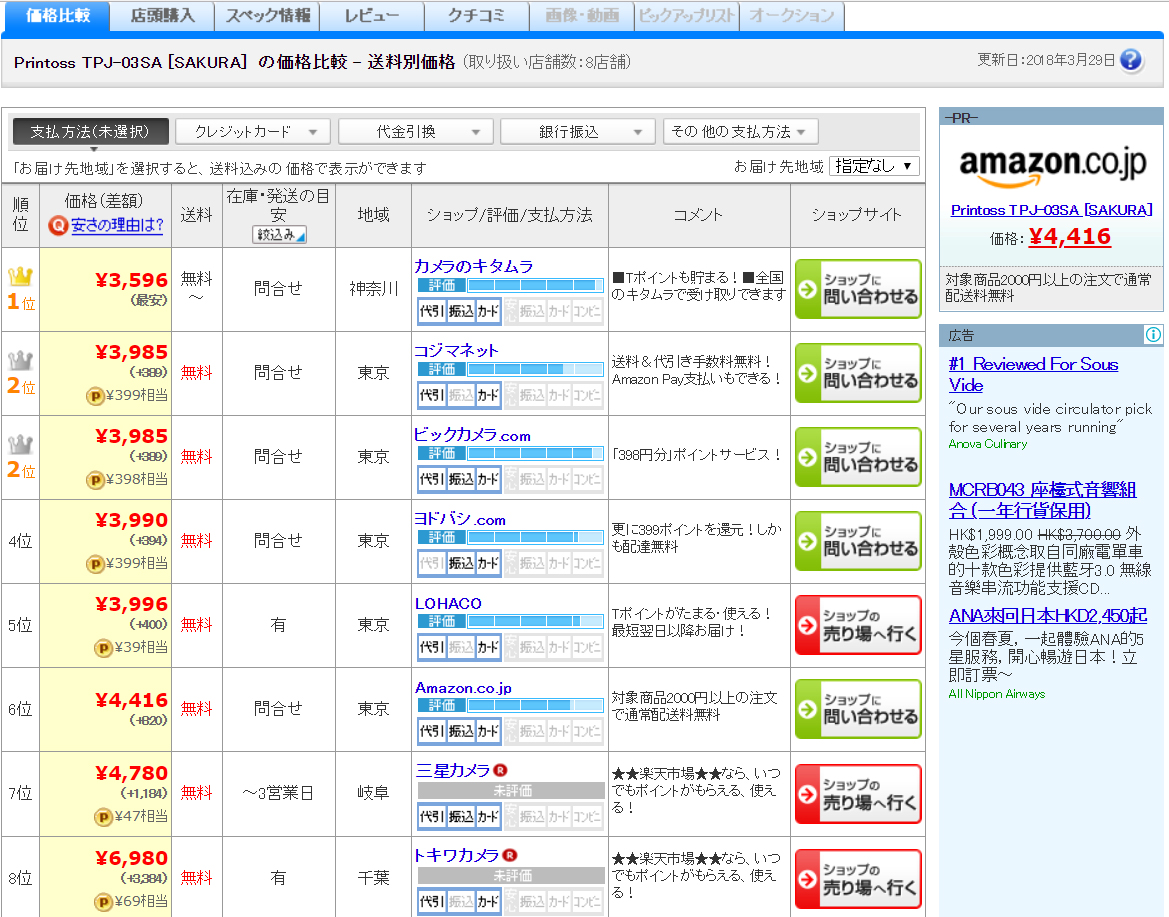Click 絞込み filter under 在庫・発送の目安

(x=279, y=235)
